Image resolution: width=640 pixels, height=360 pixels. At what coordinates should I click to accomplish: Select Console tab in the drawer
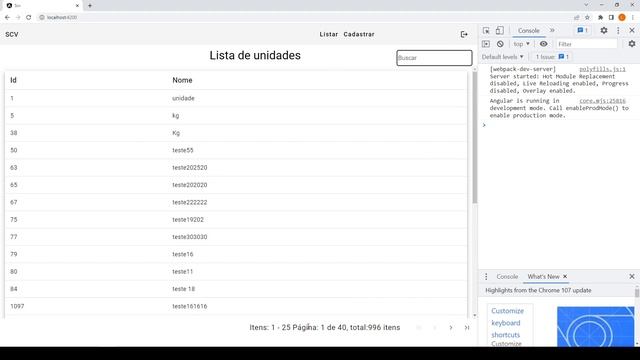click(x=507, y=277)
